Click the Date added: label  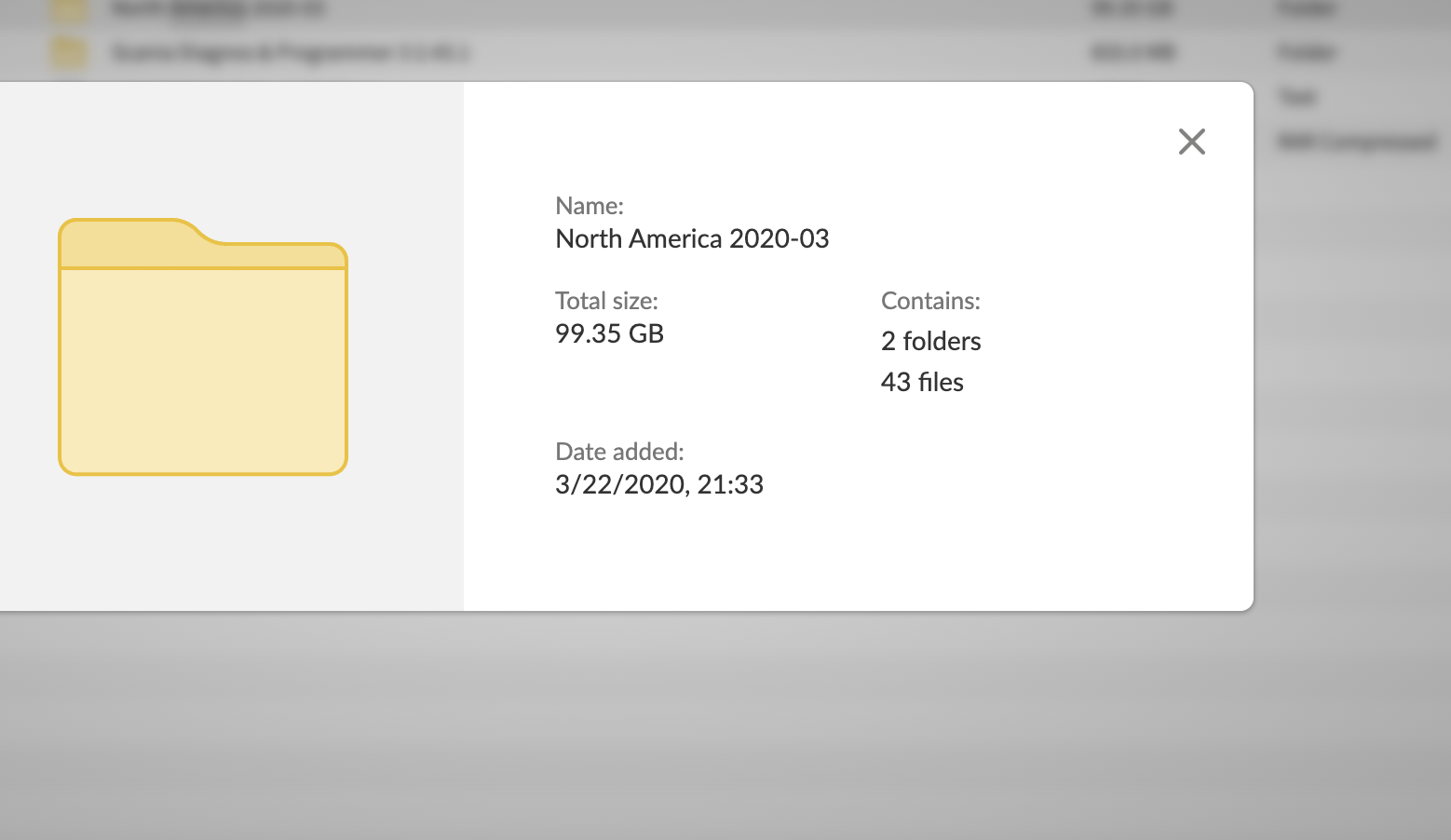pyautogui.click(x=619, y=452)
